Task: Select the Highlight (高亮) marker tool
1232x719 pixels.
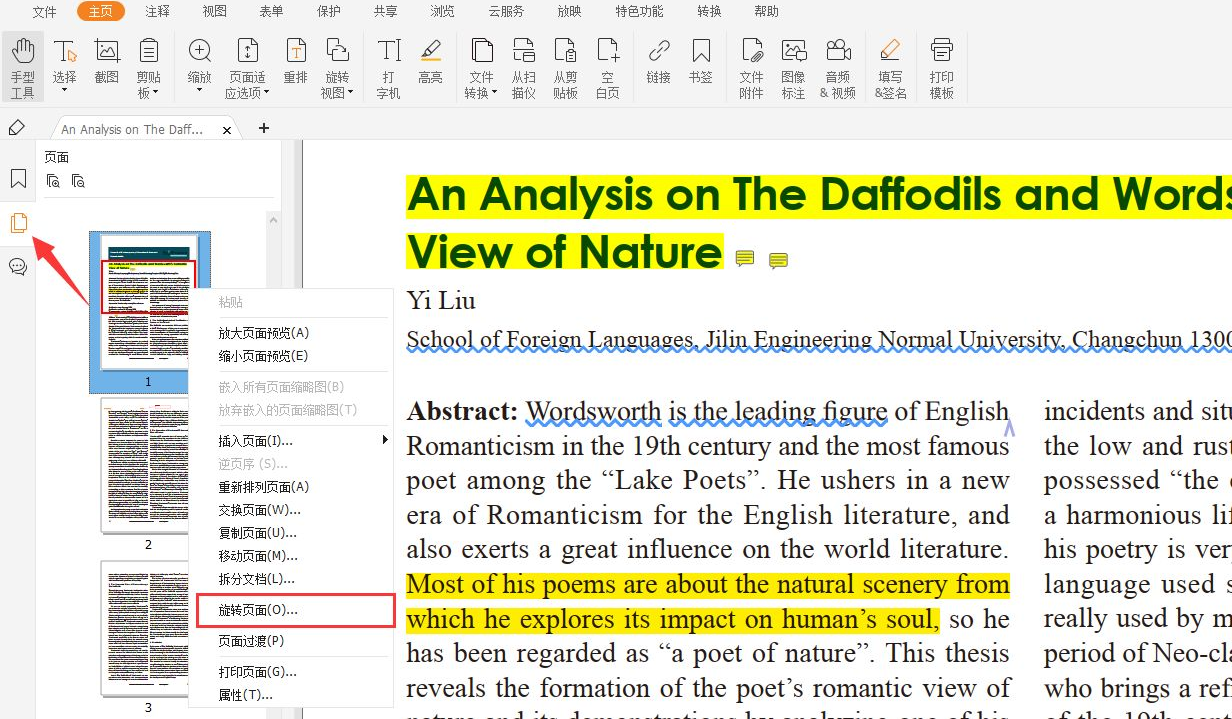Action: click(x=430, y=58)
